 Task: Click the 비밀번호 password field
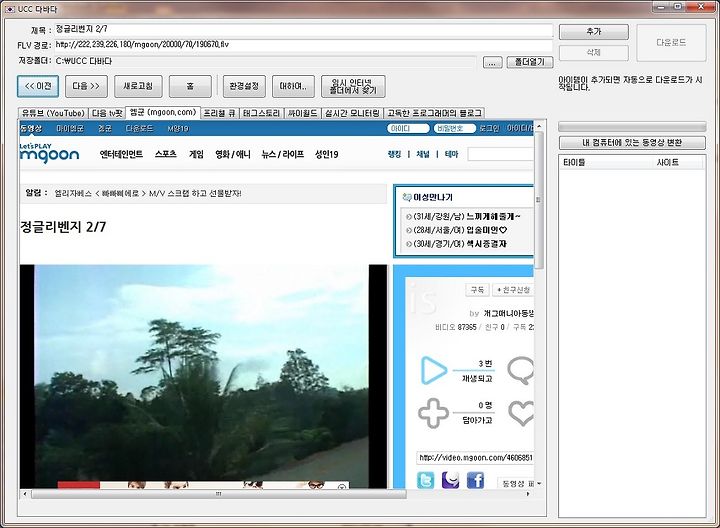click(455, 129)
